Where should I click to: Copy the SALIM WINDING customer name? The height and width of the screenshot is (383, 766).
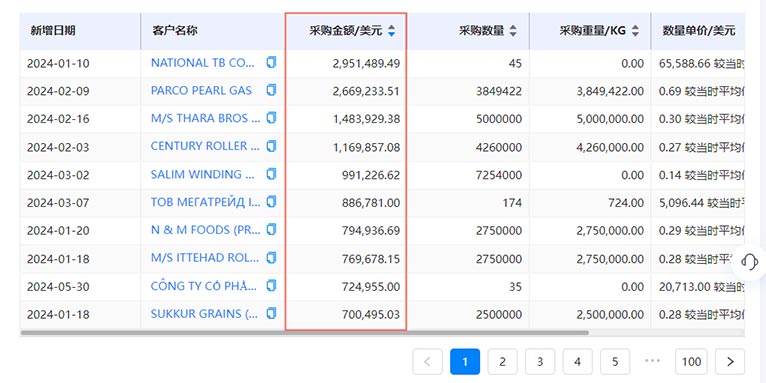(271, 174)
